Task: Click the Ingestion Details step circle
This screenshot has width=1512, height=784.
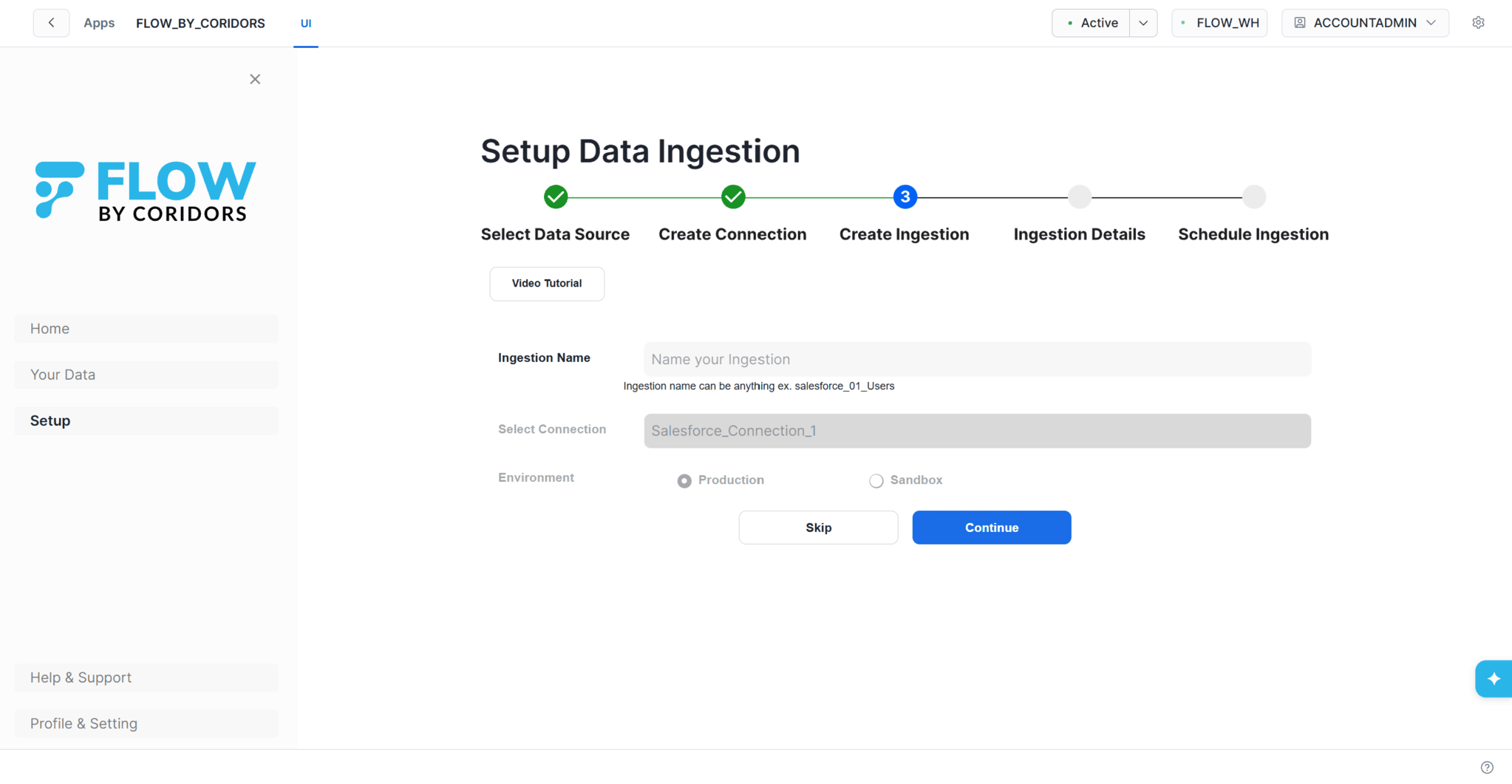Action: click(x=1080, y=197)
